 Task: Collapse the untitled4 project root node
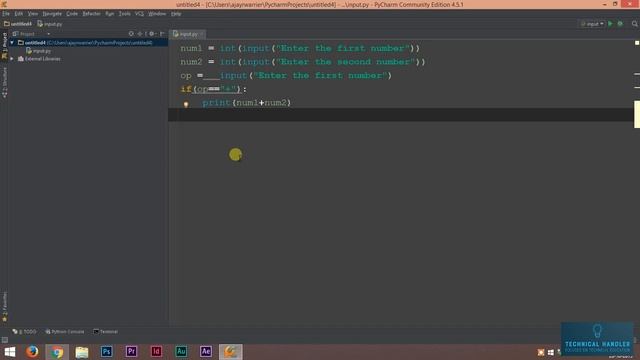pos(12,42)
